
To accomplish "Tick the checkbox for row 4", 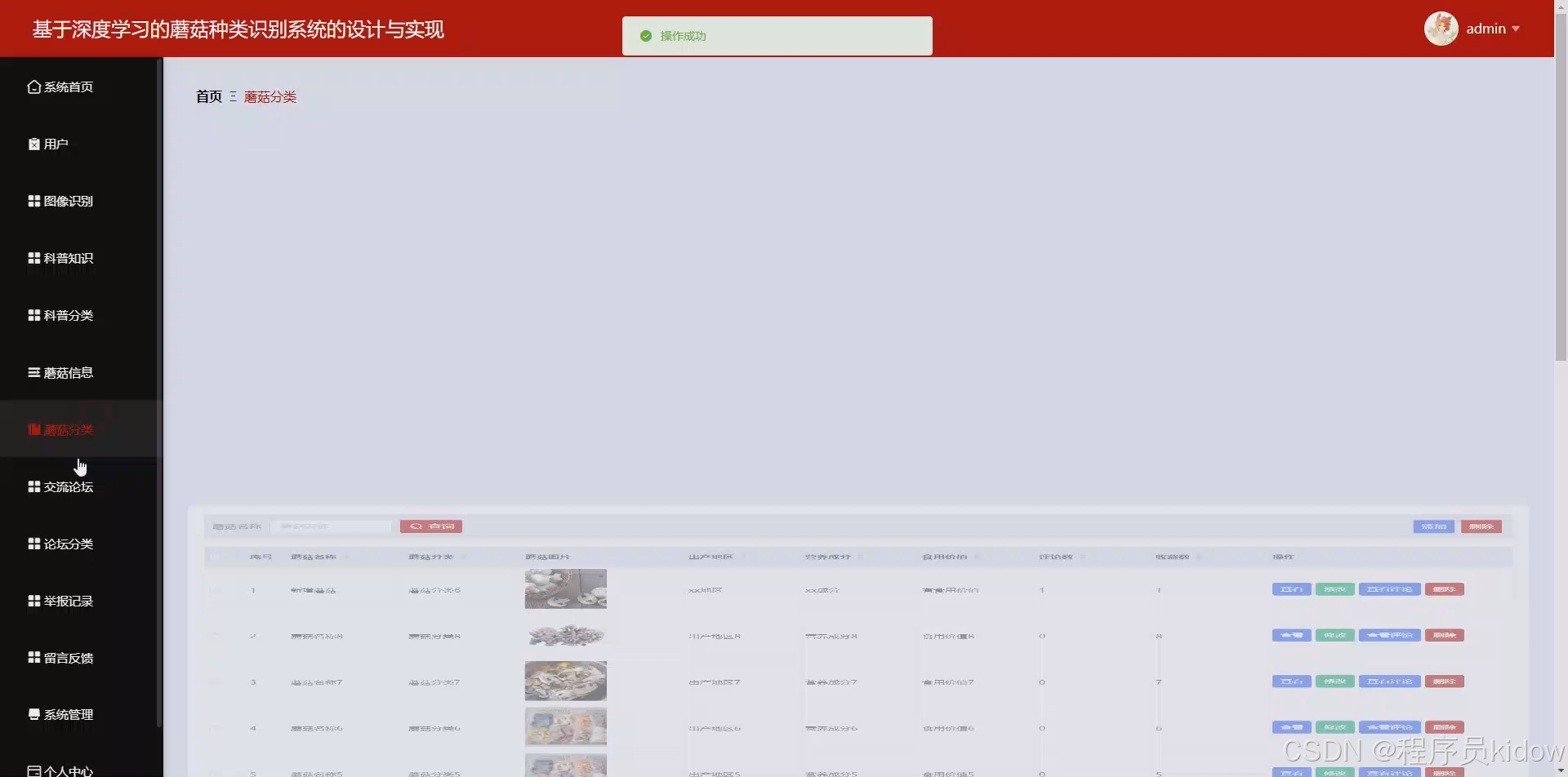I will [x=215, y=727].
